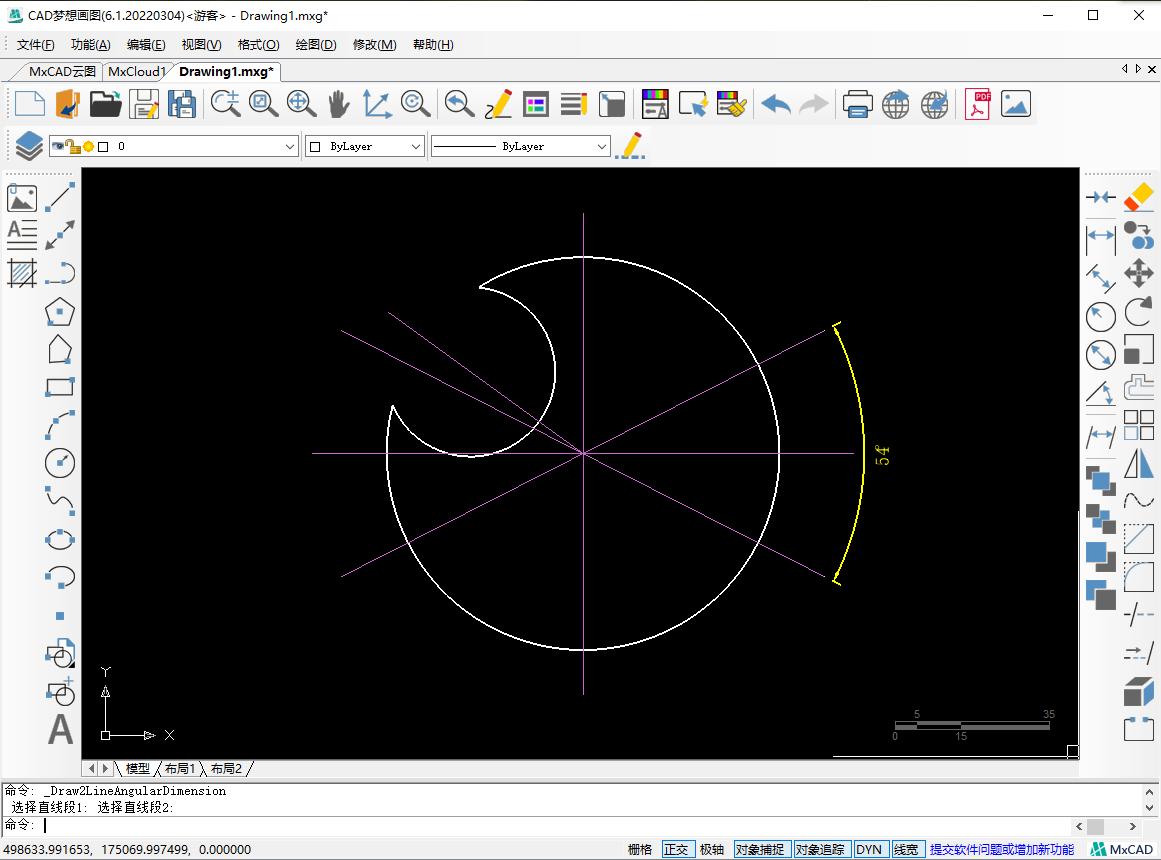Select the Rectangle drawing tool
The width and height of the screenshot is (1161, 860).
click(x=60, y=385)
